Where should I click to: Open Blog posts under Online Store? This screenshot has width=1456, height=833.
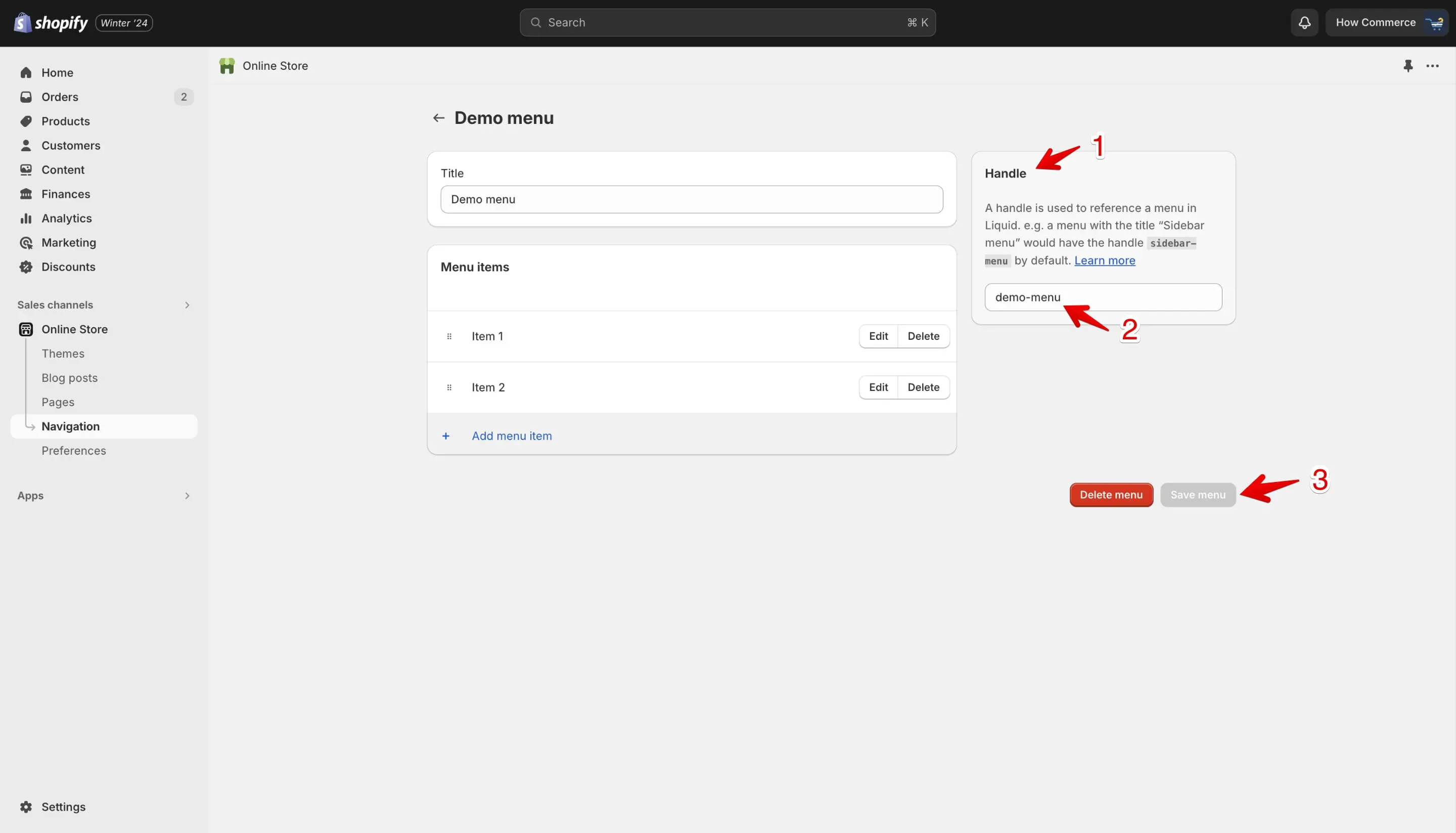[70, 378]
